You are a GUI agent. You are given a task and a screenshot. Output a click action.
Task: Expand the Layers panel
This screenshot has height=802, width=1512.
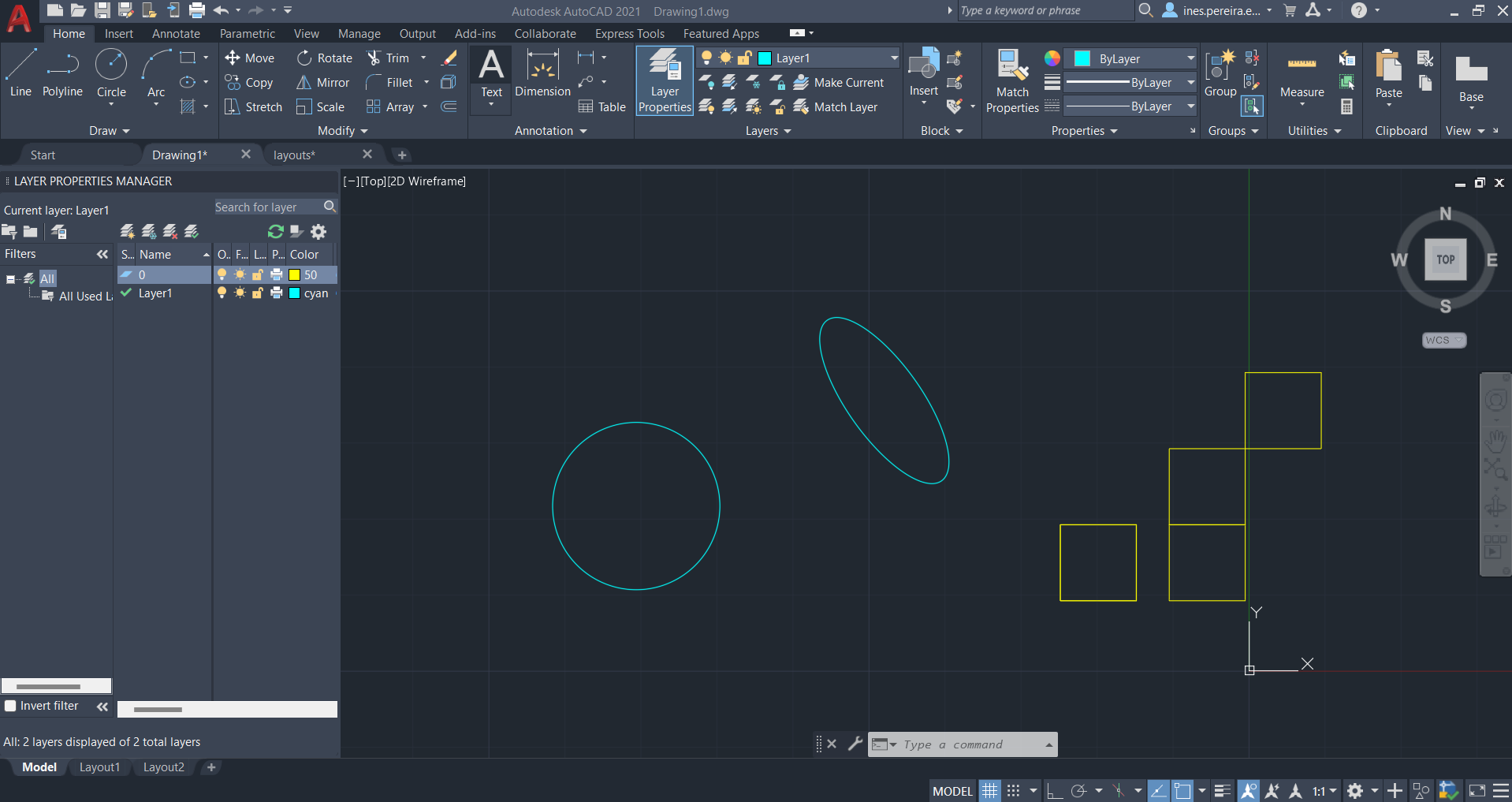point(768,131)
